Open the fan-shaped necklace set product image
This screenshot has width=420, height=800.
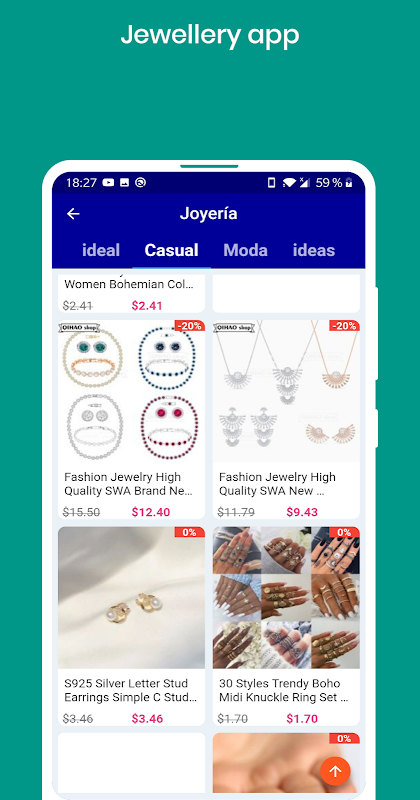coord(286,391)
